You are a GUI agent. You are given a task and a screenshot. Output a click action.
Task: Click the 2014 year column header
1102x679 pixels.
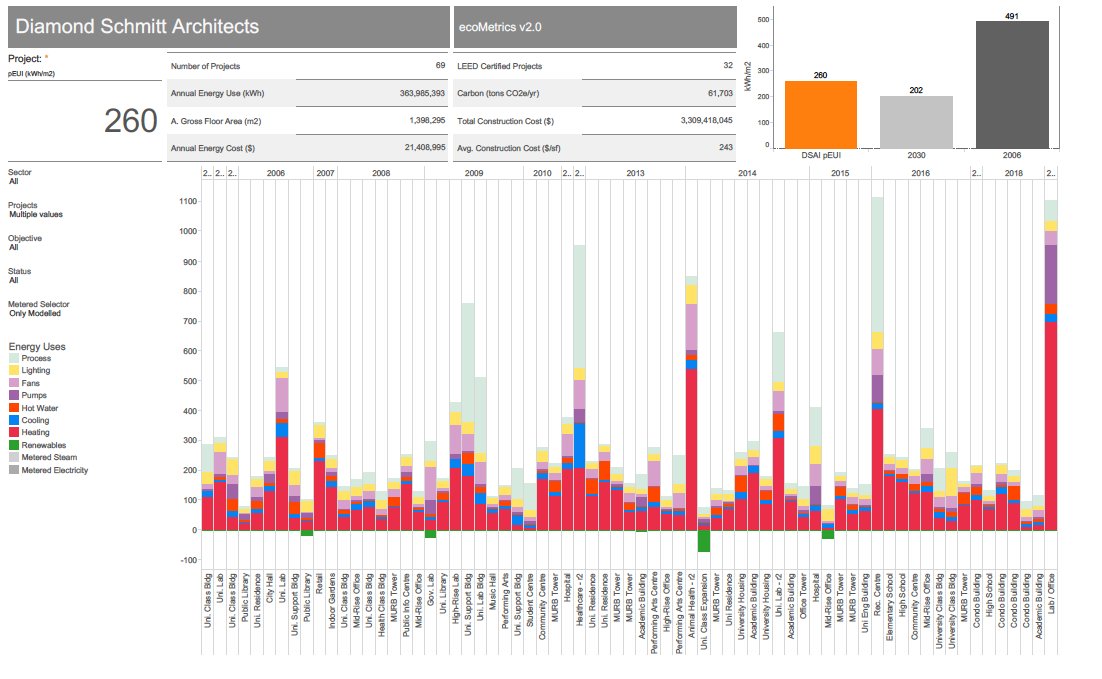tap(747, 173)
